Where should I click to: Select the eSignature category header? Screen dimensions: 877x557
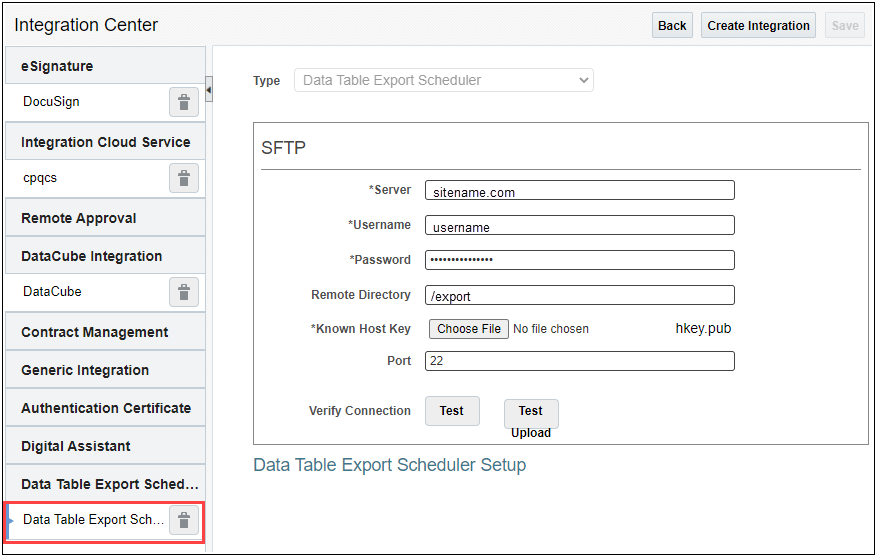coord(105,66)
